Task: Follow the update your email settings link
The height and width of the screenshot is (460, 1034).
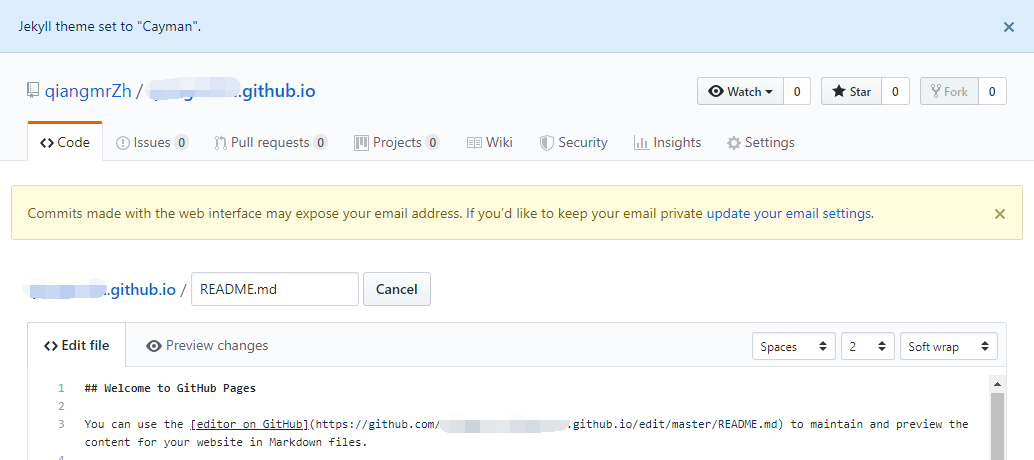Action: coord(789,214)
